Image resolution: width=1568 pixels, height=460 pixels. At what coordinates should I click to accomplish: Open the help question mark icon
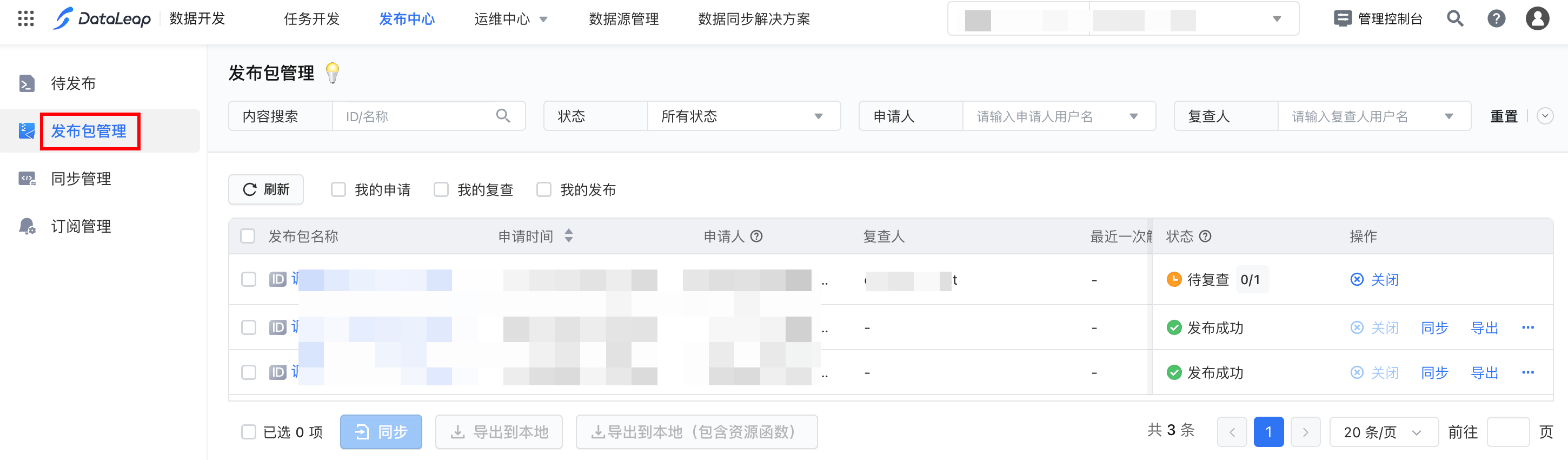(1496, 19)
